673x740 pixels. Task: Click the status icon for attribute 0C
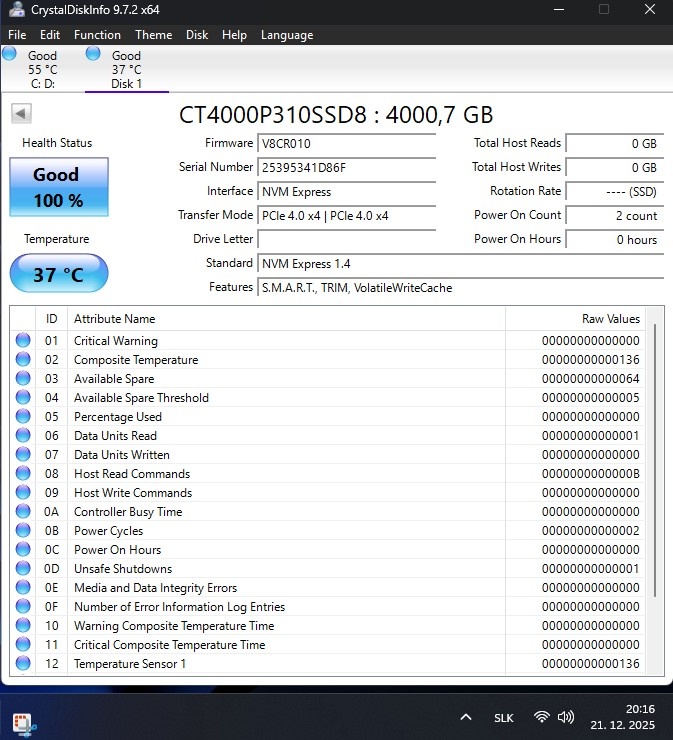pos(23,549)
